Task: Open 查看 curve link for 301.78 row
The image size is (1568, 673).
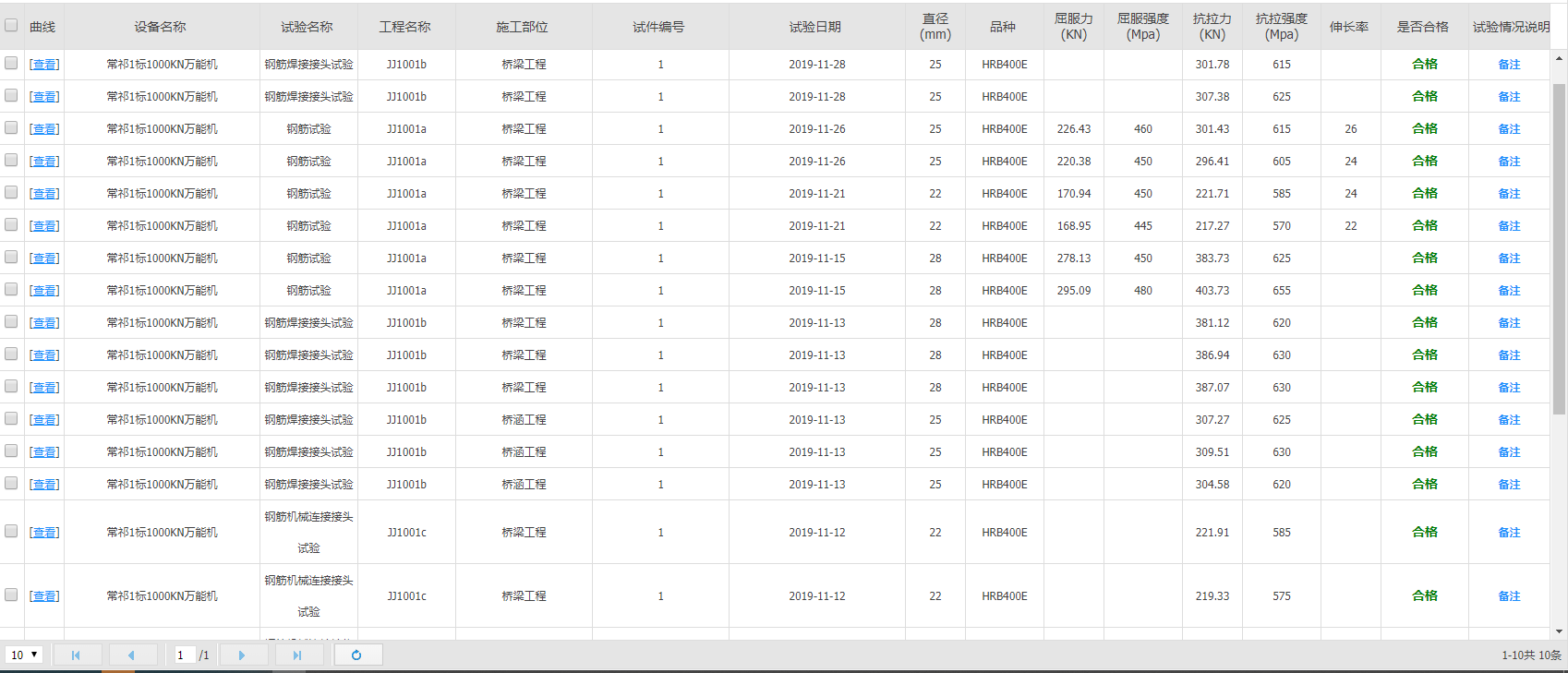Action: [44, 65]
